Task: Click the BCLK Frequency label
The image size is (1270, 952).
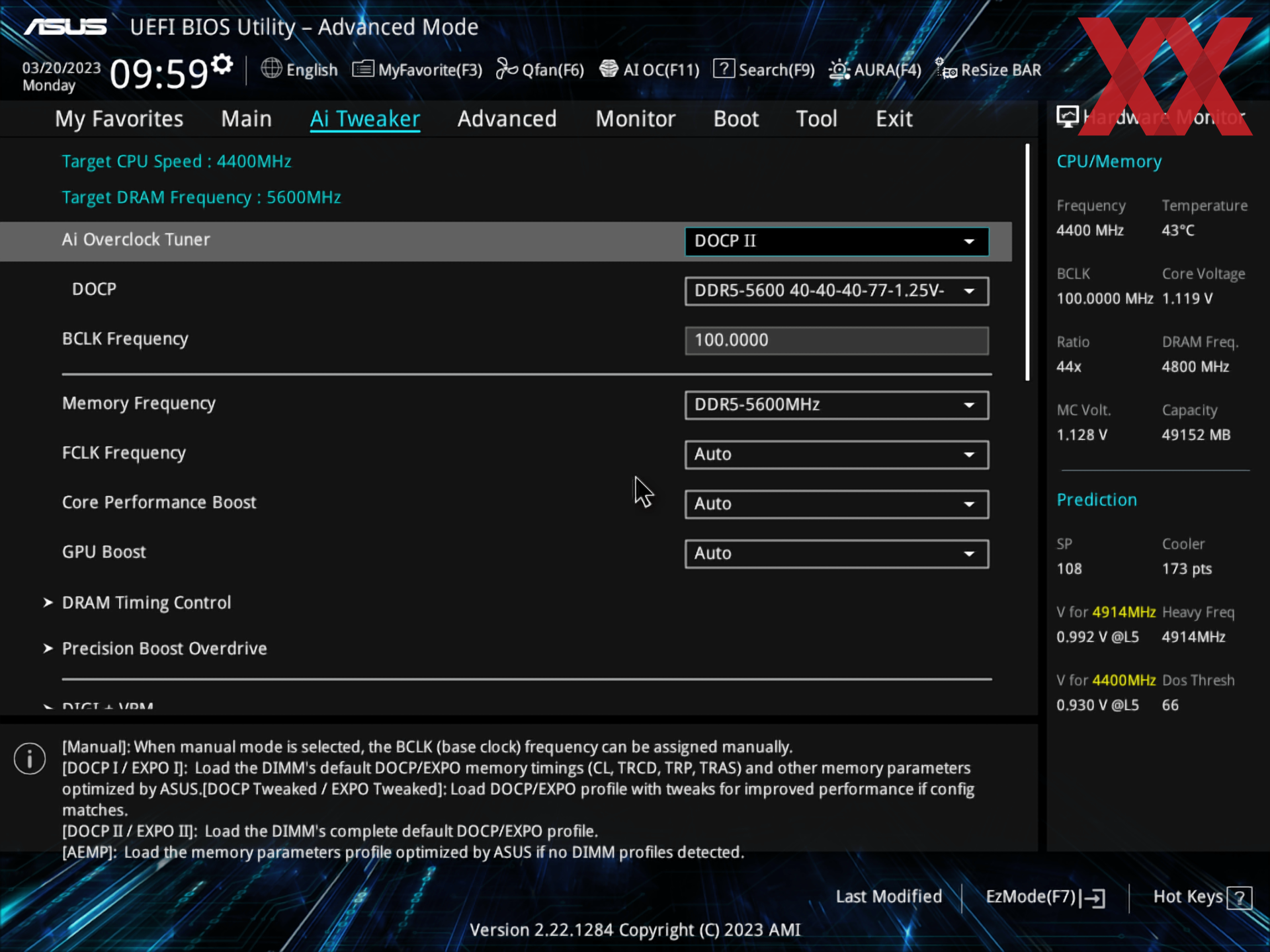Action: point(125,338)
